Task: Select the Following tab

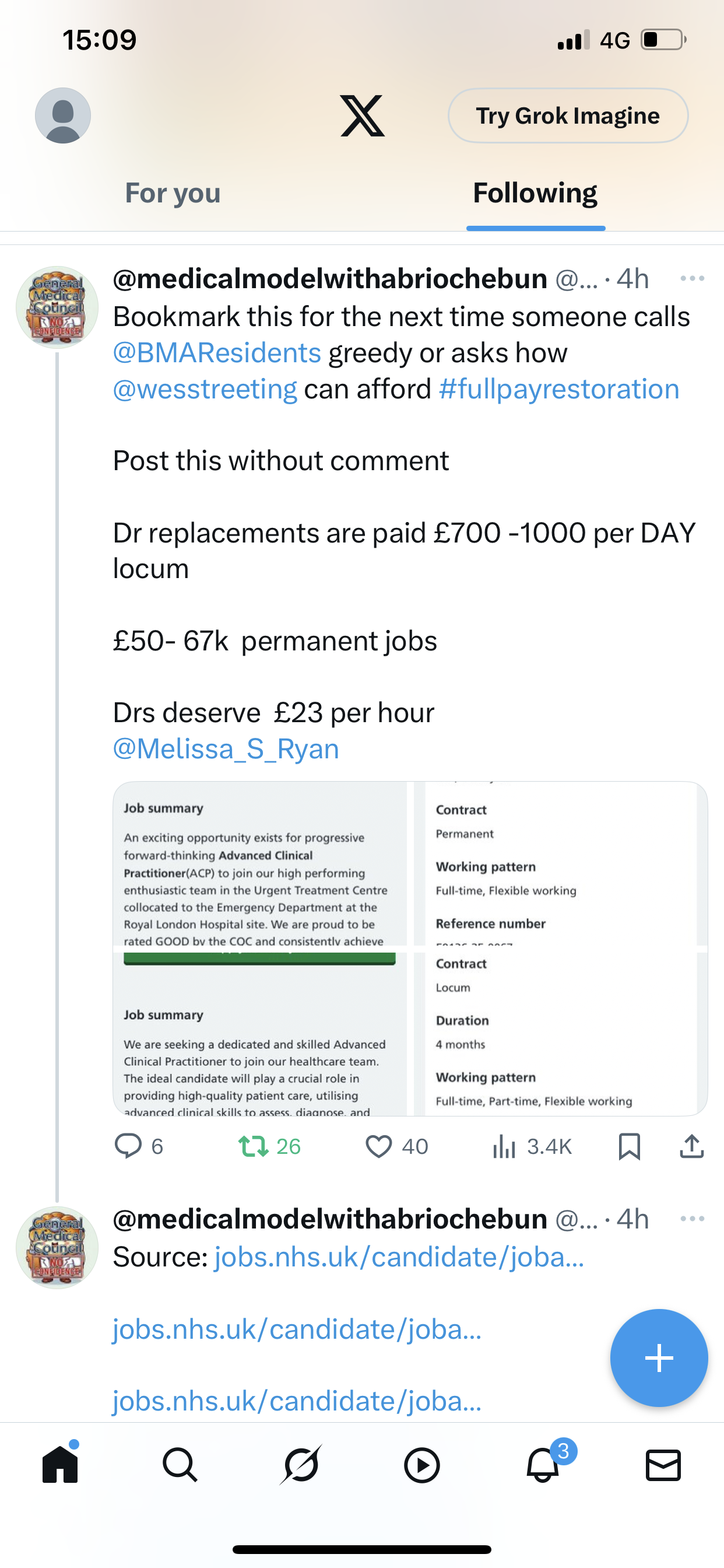Action: coord(535,193)
